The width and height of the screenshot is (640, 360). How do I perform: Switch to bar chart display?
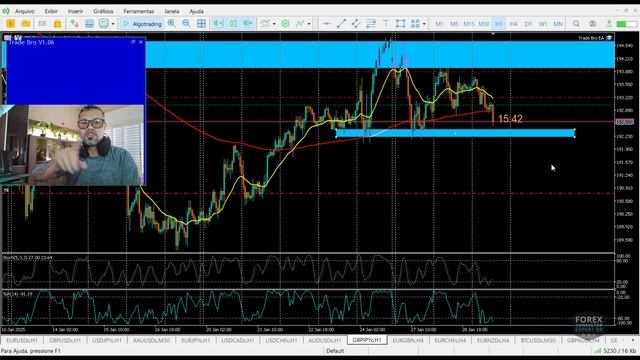[x=218, y=24]
